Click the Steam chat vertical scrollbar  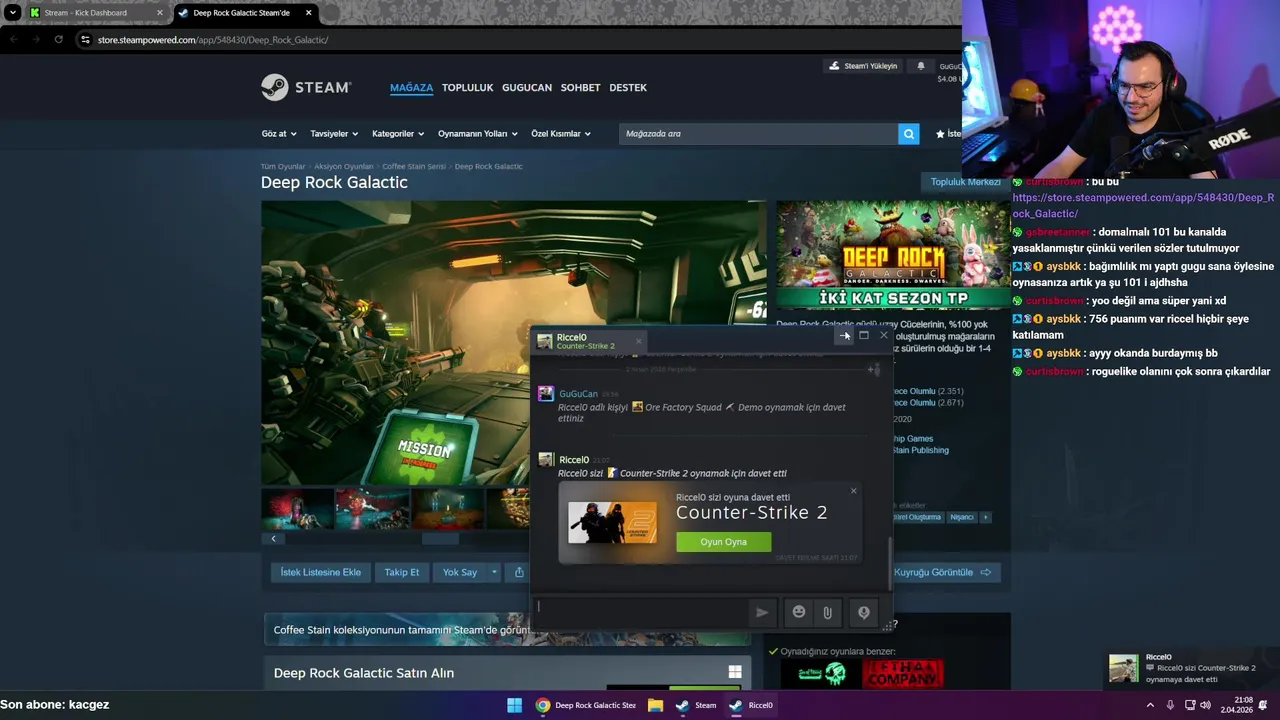point(889,563)
